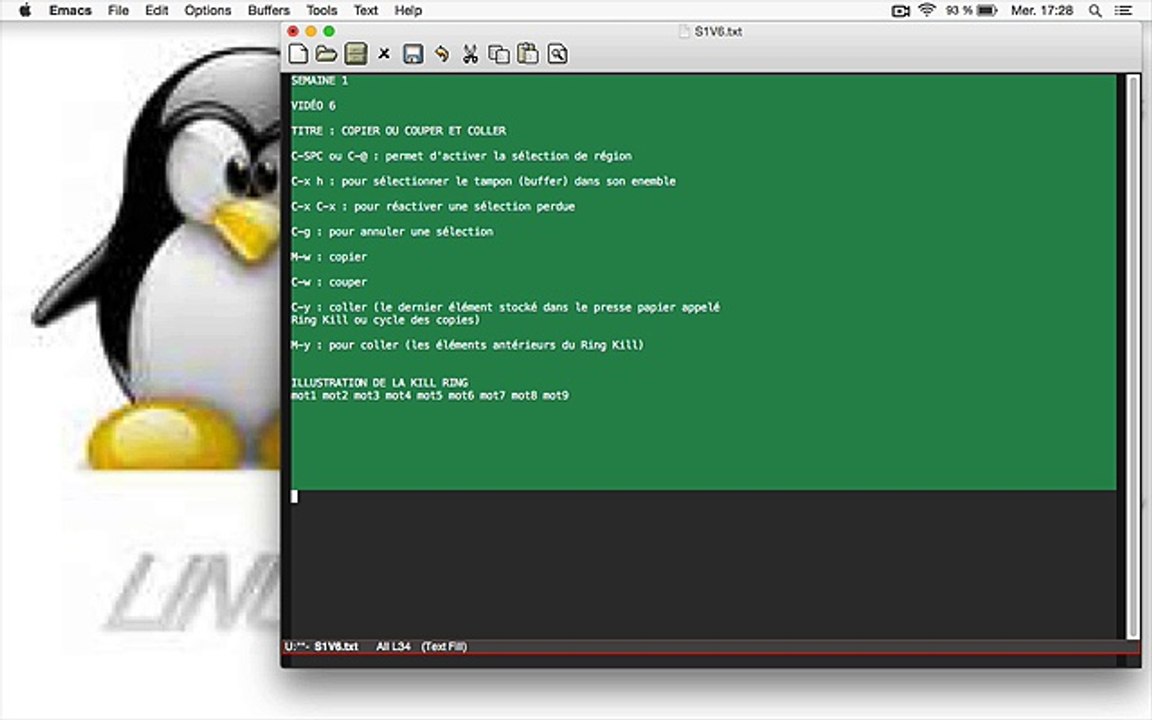Open the File menu
The height and width of the screenshot is (720, 1152).
[118, 10]
